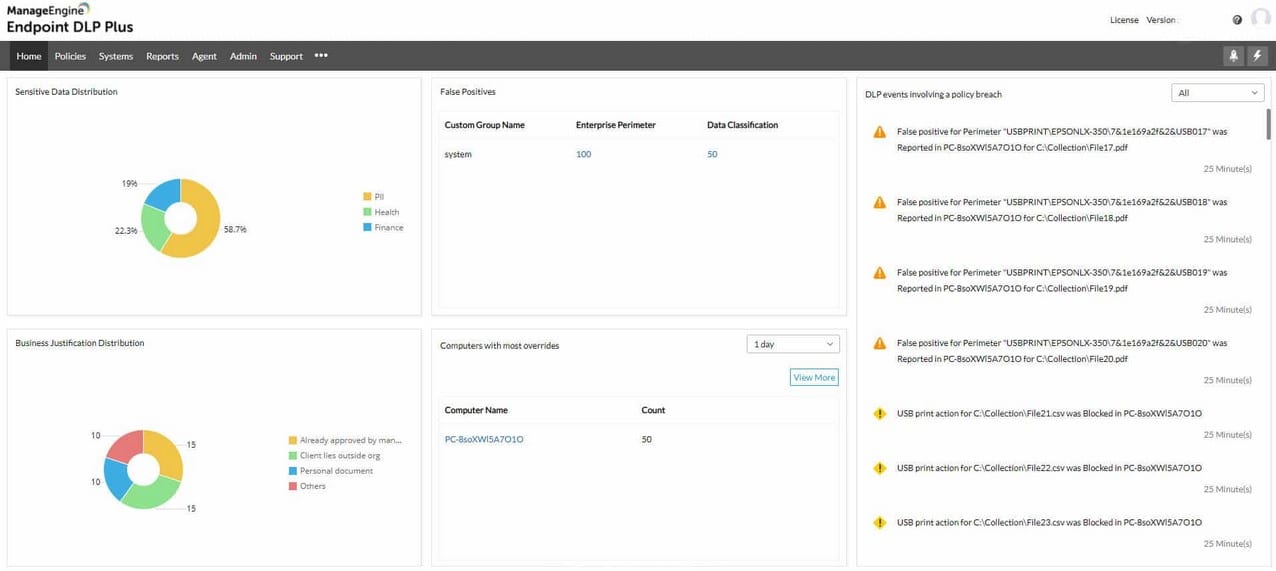Viewport: 1276px width, 571px height.
Task: Open the help question mark icon
Action: pyautogui.click(x=1237, y=20)
